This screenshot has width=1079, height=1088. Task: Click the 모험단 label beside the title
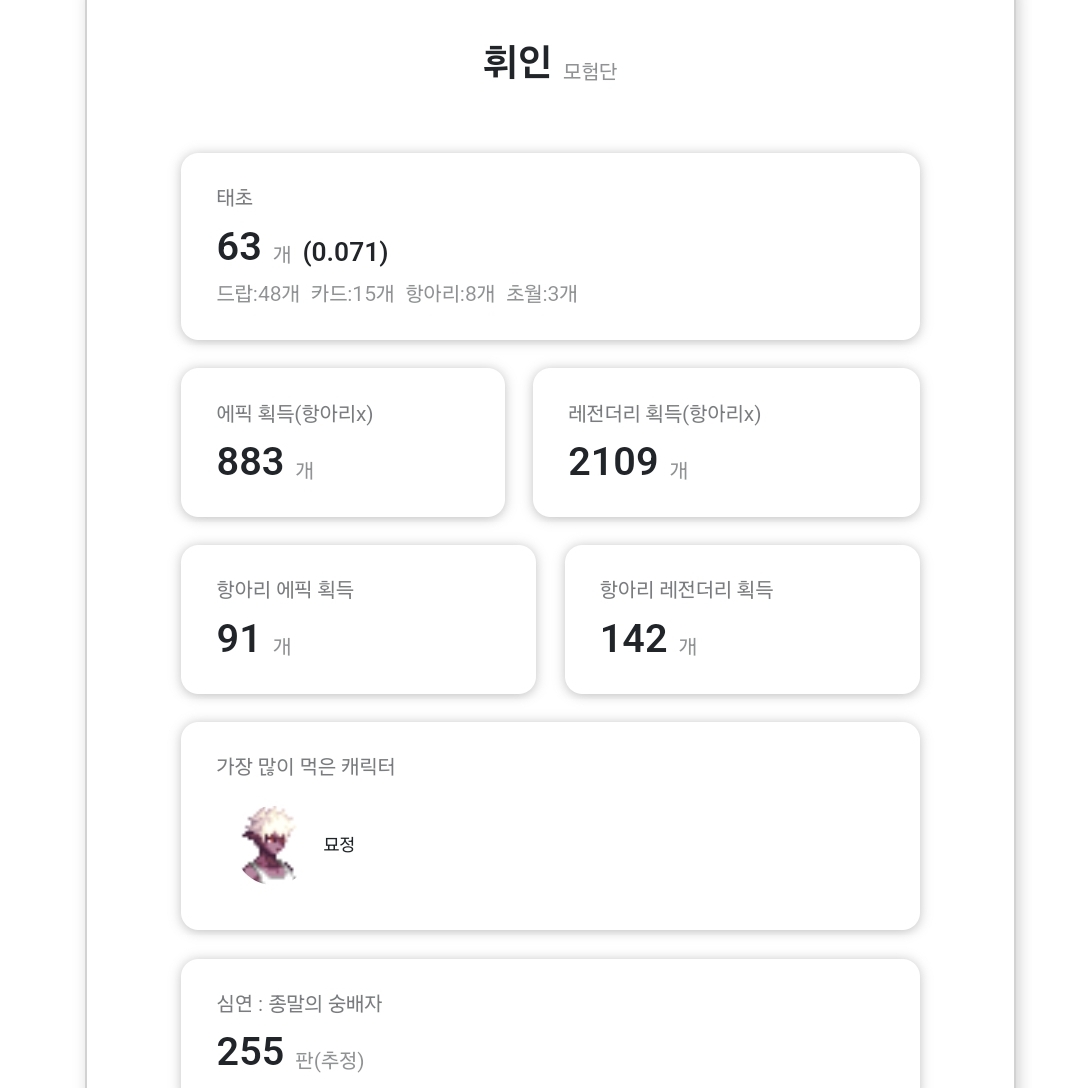[590, 71]
